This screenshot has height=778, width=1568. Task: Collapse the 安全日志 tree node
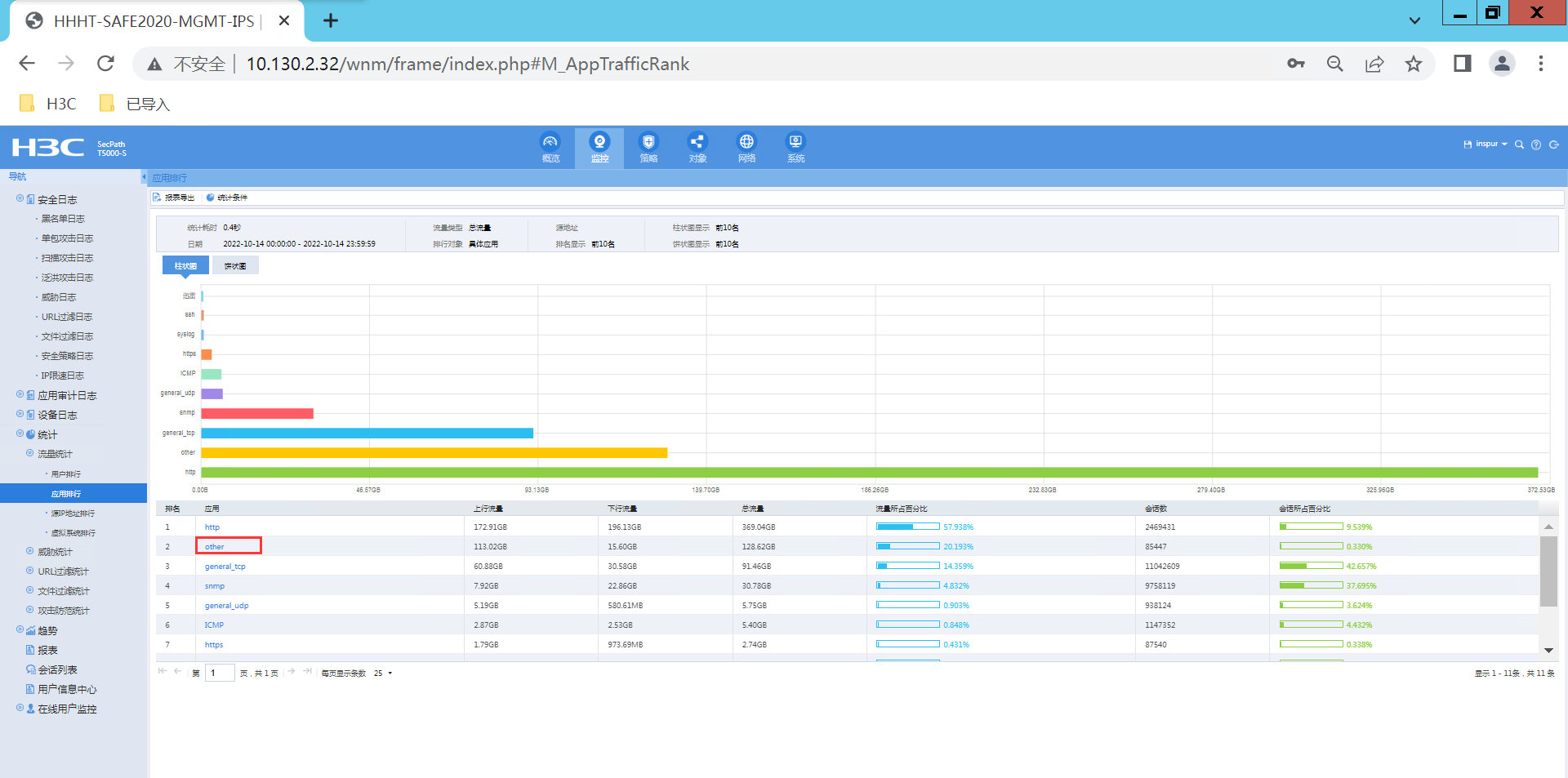(20, 198)
